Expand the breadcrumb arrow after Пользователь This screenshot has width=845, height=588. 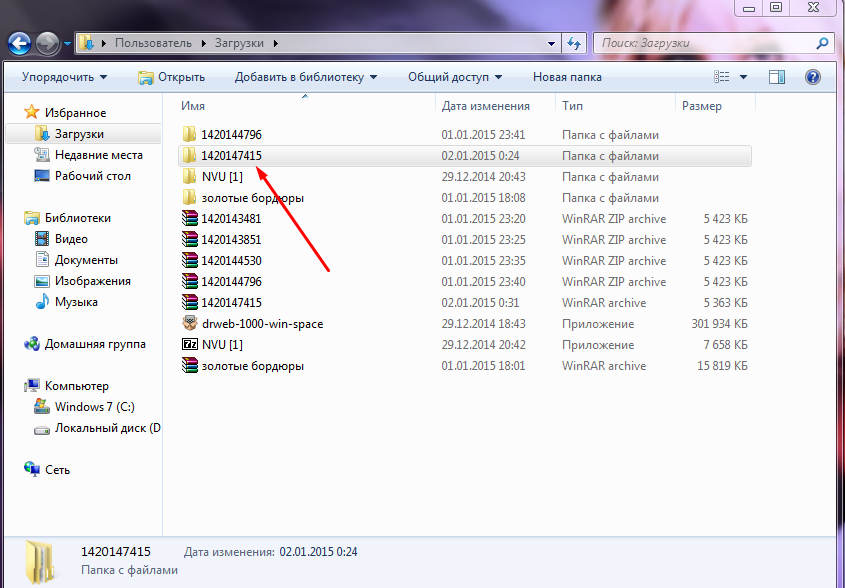(204, 43)
